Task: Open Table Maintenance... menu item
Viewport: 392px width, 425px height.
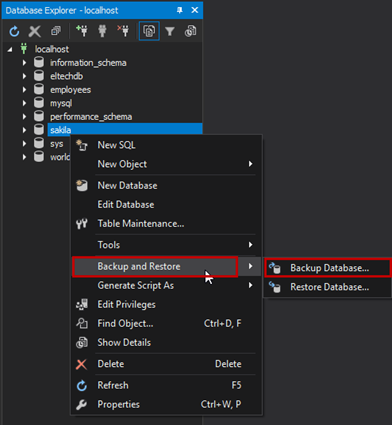Action: point(166,223)
